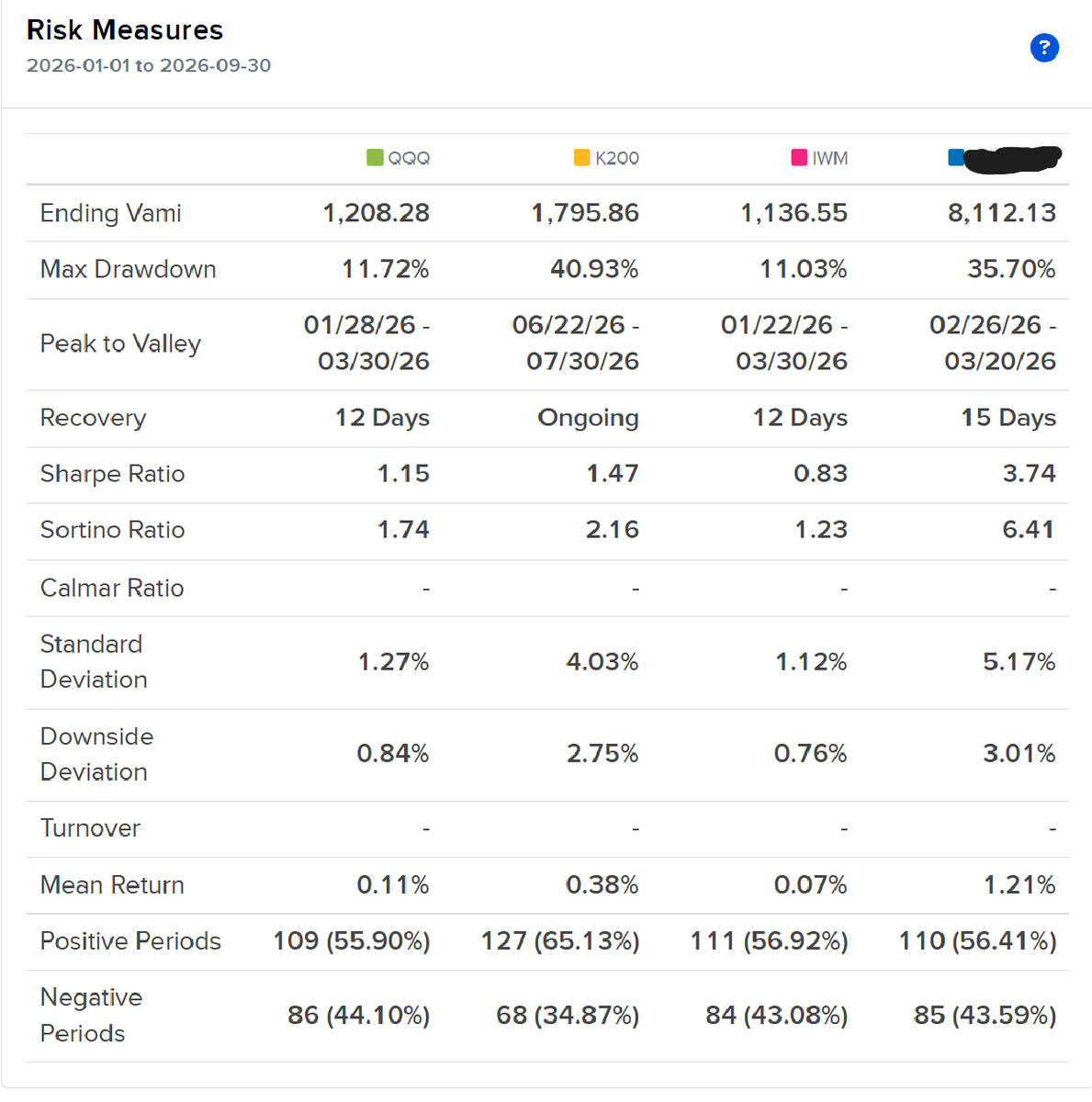
Task: Click Downside Deviation value 0.84%
Action: [393, 754]
